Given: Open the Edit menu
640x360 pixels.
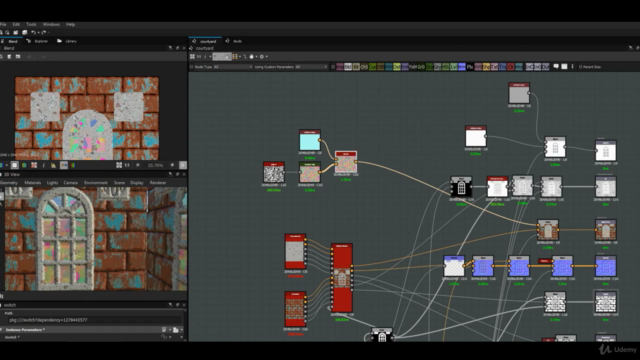Looking at the screenshot, I should (16, 24).
